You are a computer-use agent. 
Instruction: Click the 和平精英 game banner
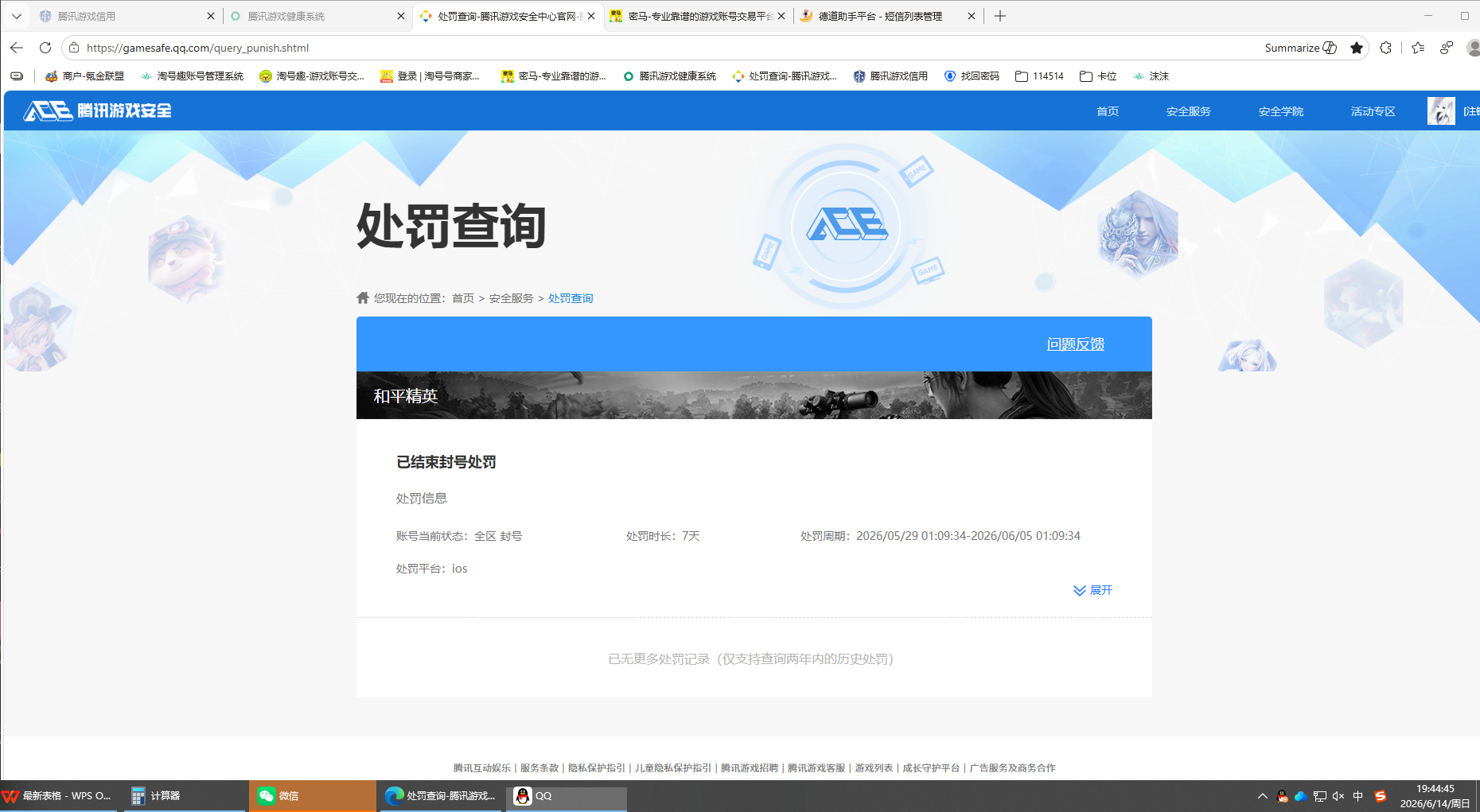click(x=754, y=395)
